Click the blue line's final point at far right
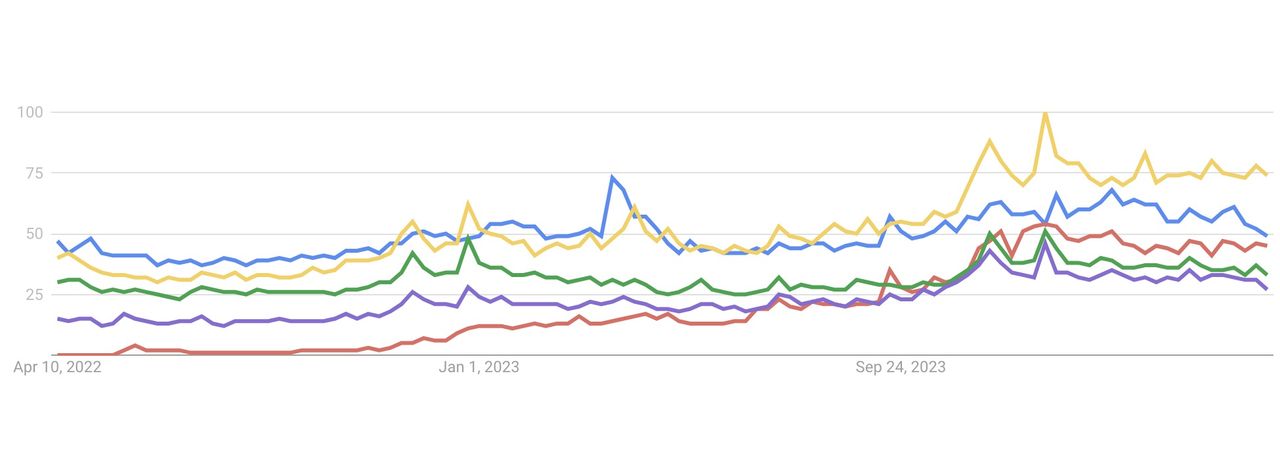Screen dimensions: 1280x470 click(1267, 236)
